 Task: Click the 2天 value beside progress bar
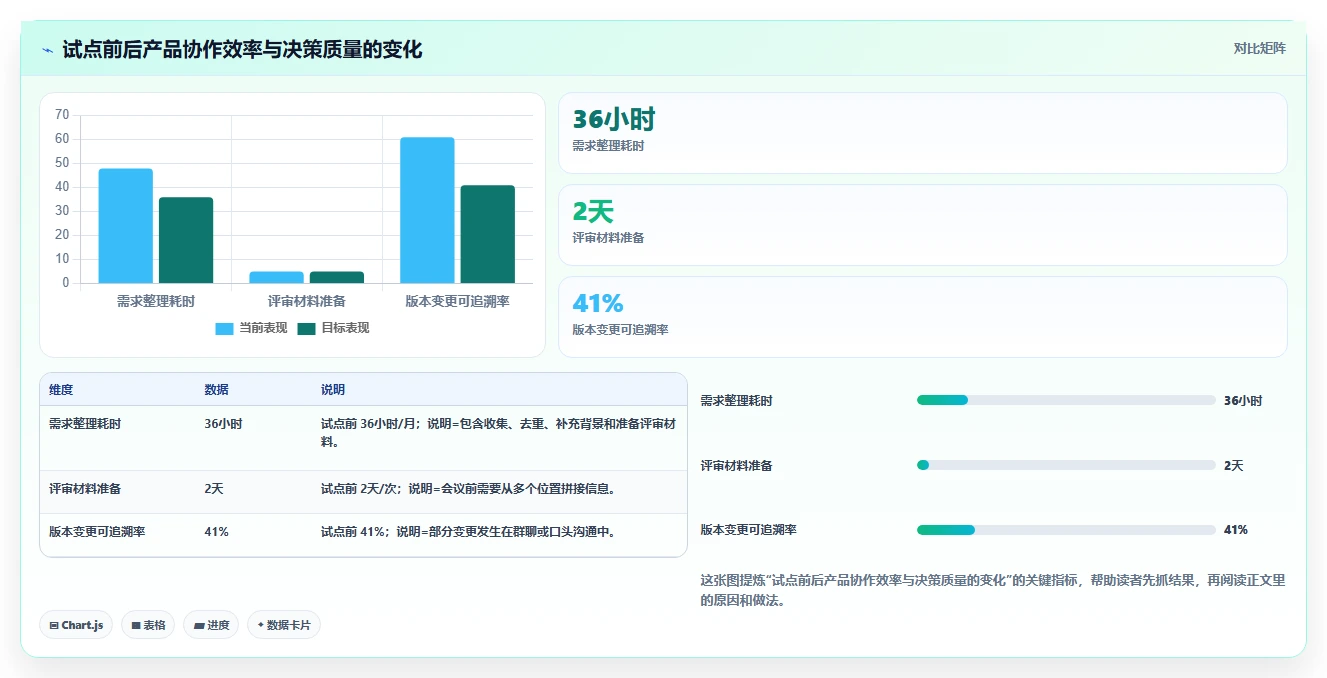(1234, 466)
